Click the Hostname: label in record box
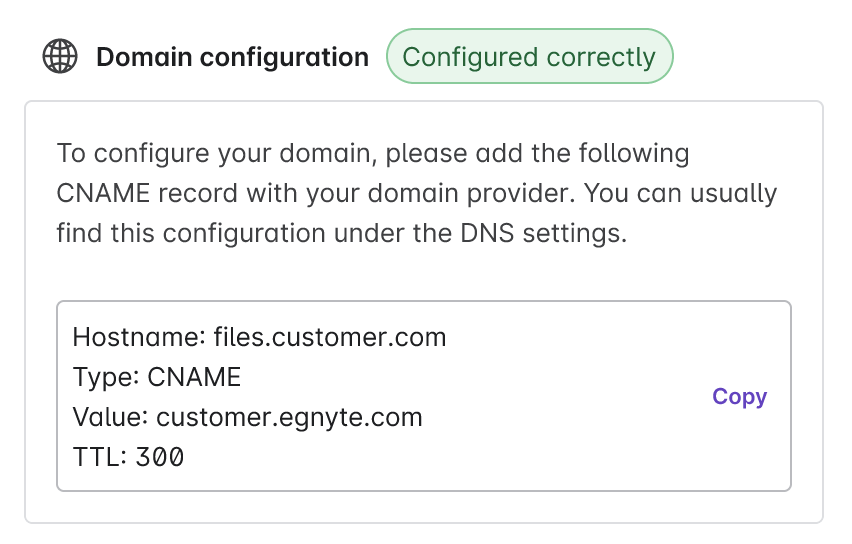This screenshot has width=852, height=544. 139,337
